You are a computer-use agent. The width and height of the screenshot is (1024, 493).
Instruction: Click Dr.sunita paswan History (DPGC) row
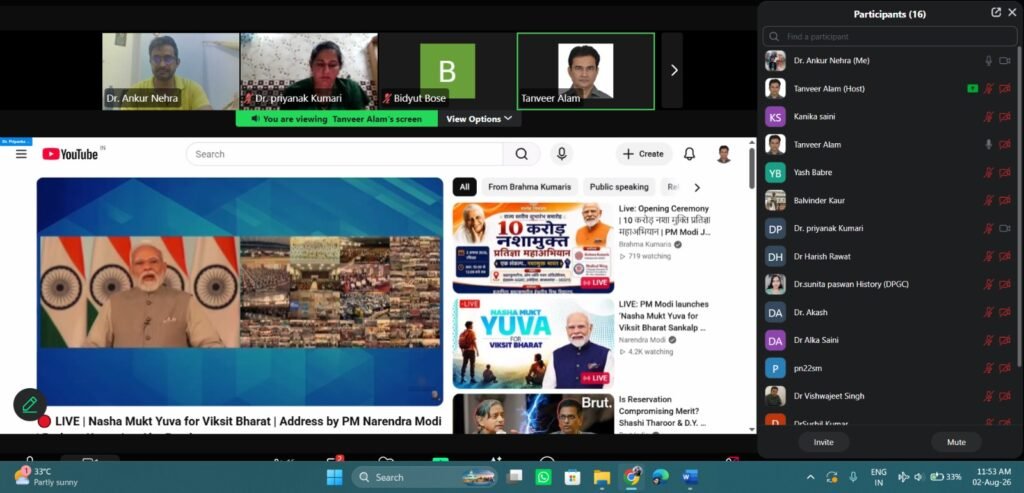889,284
